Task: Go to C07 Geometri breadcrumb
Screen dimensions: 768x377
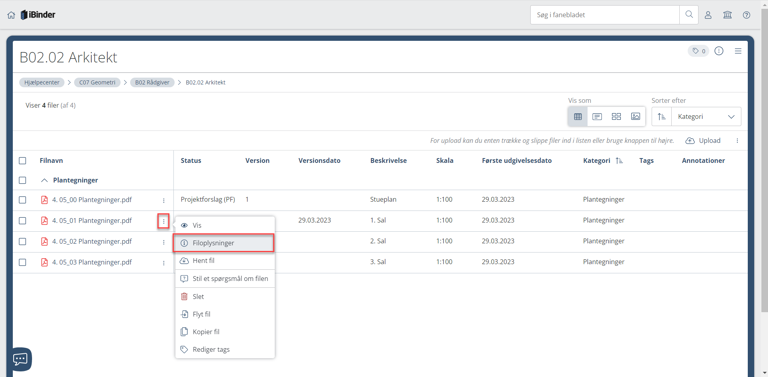Action: 97,82
